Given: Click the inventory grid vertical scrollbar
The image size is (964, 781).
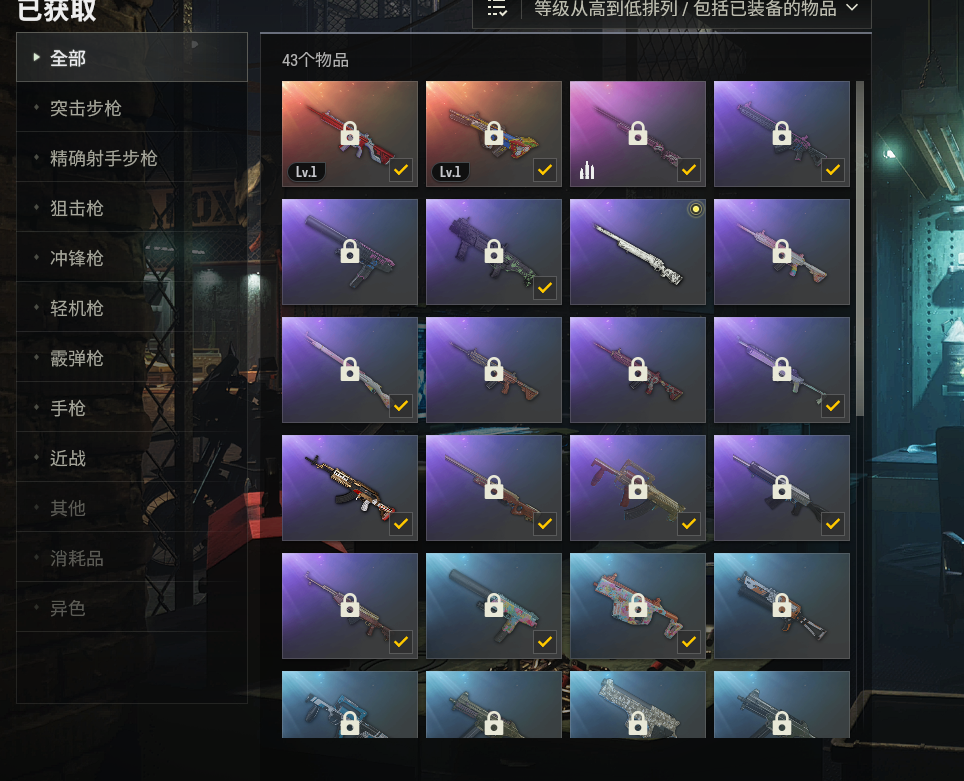Looking at the screenshot, I should (x=860, y=248).
